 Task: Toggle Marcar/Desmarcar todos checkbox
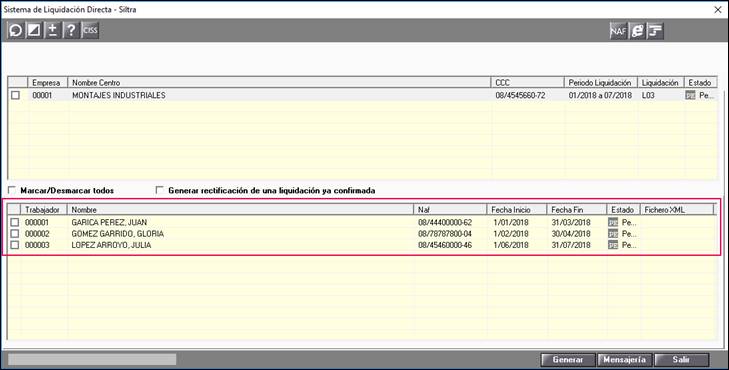(x=12, y=190)
